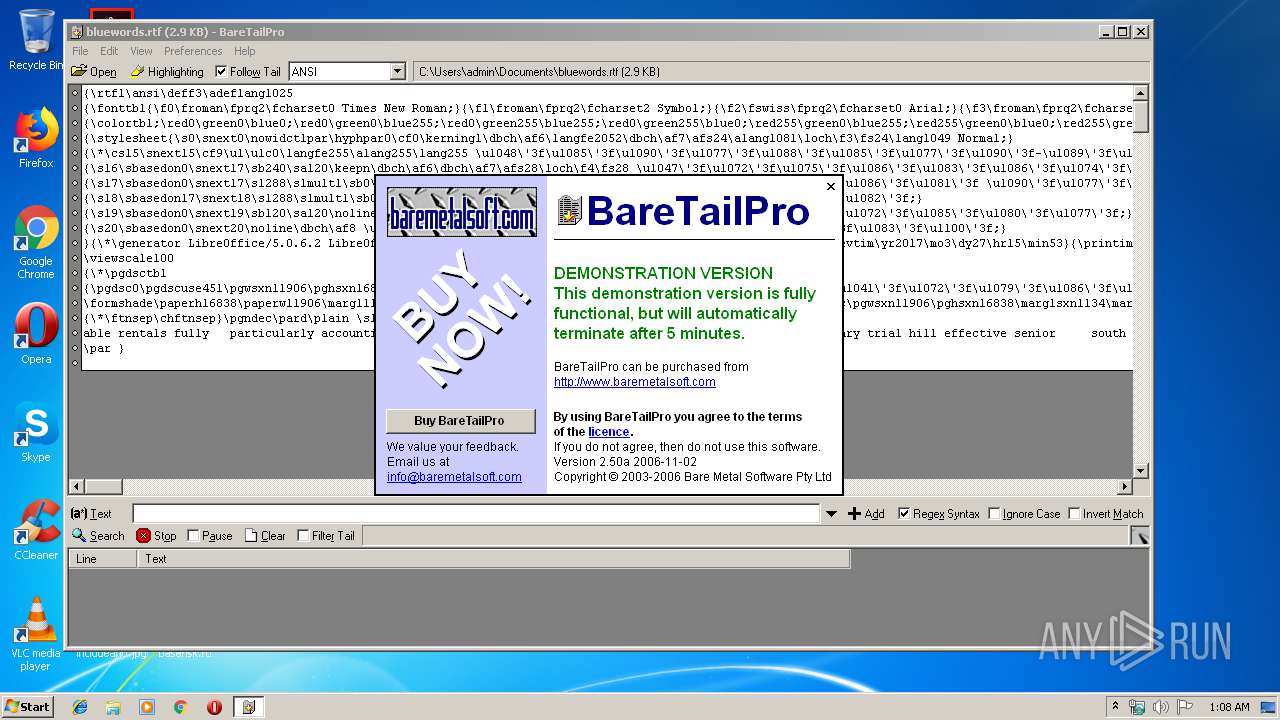Click the Line column header
The image size is (1280, 720).
pos(102,559)
